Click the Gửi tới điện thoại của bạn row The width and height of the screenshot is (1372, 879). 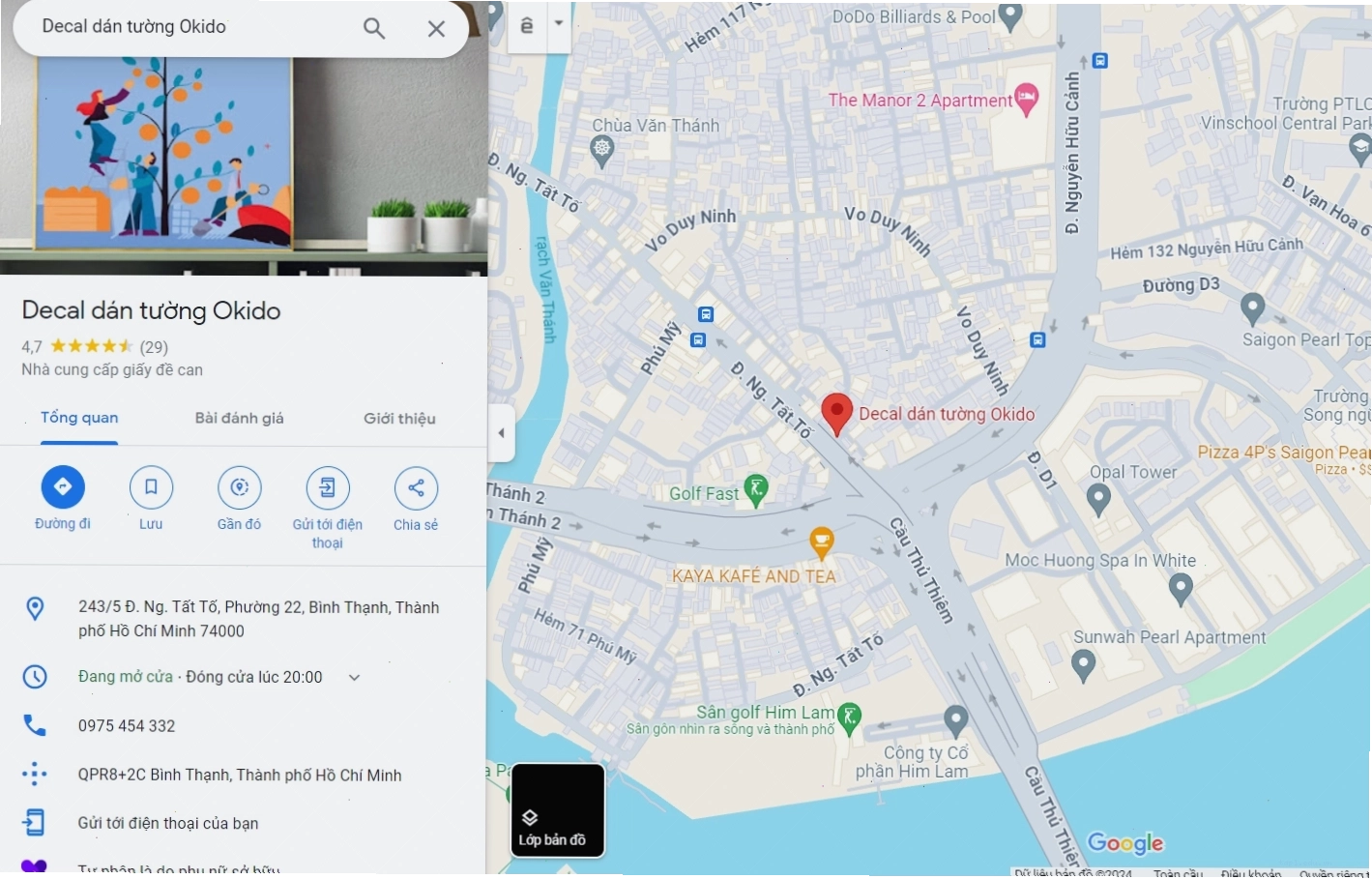tap(168, 823)
